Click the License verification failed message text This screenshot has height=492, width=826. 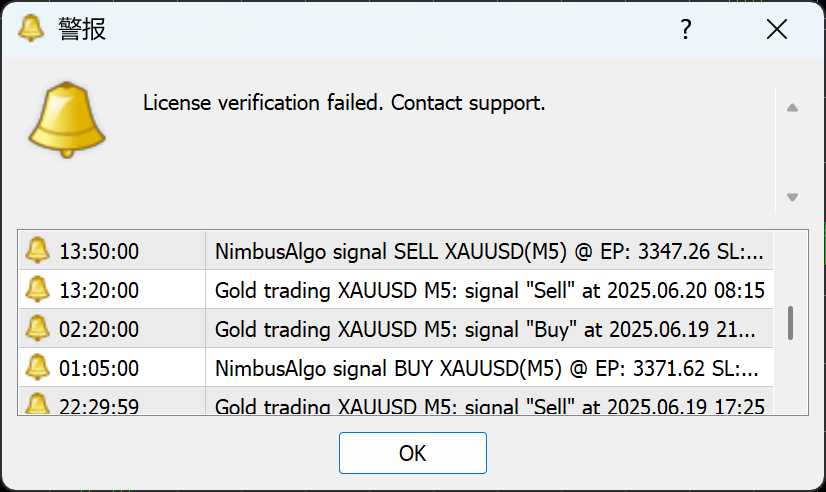click(344, 103)
